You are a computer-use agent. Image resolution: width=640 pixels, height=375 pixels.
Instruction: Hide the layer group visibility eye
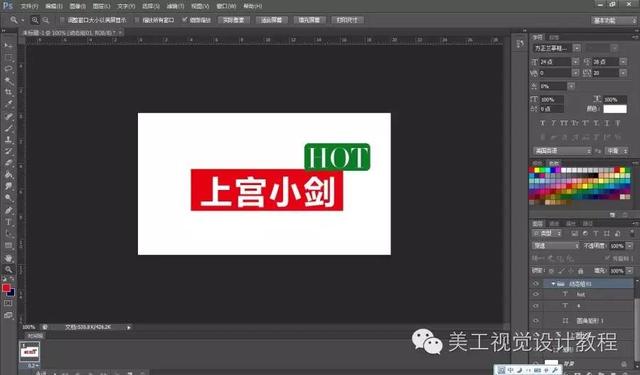pos(536,284)
